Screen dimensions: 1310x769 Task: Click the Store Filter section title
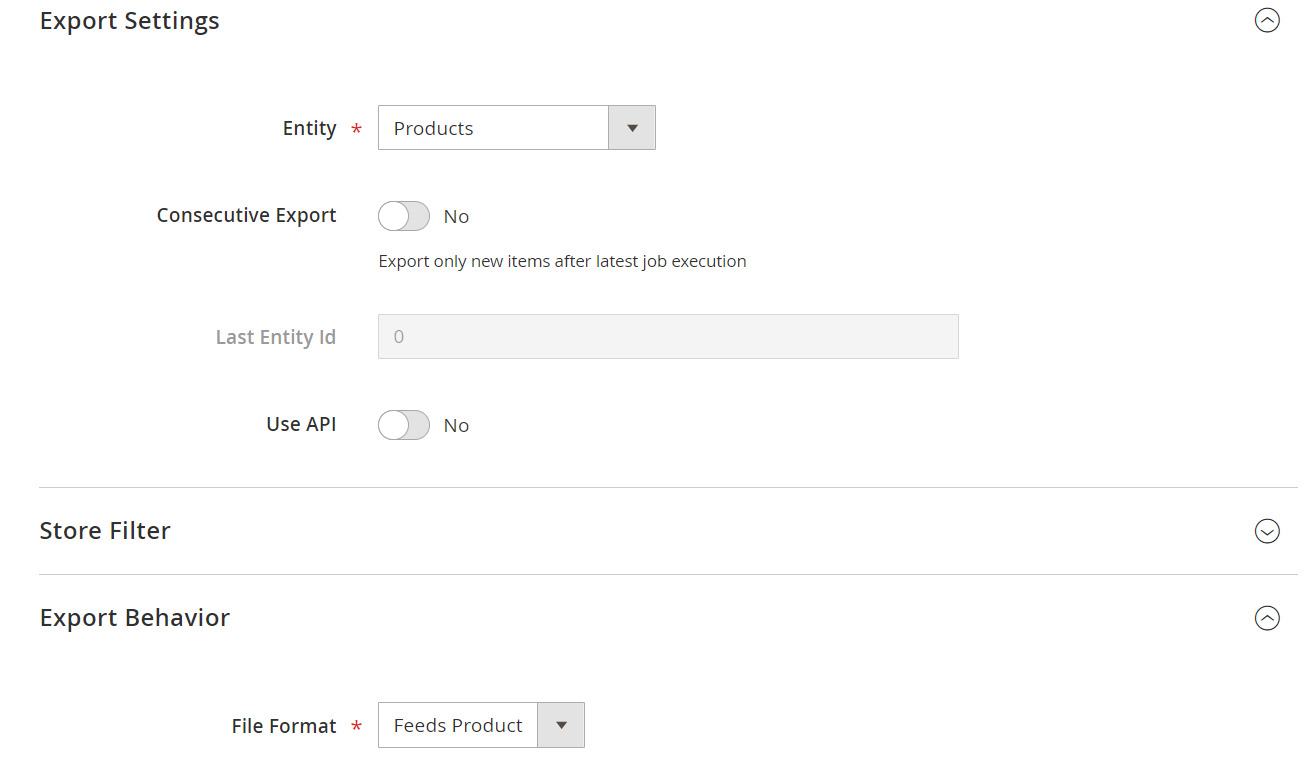(105, 531)
